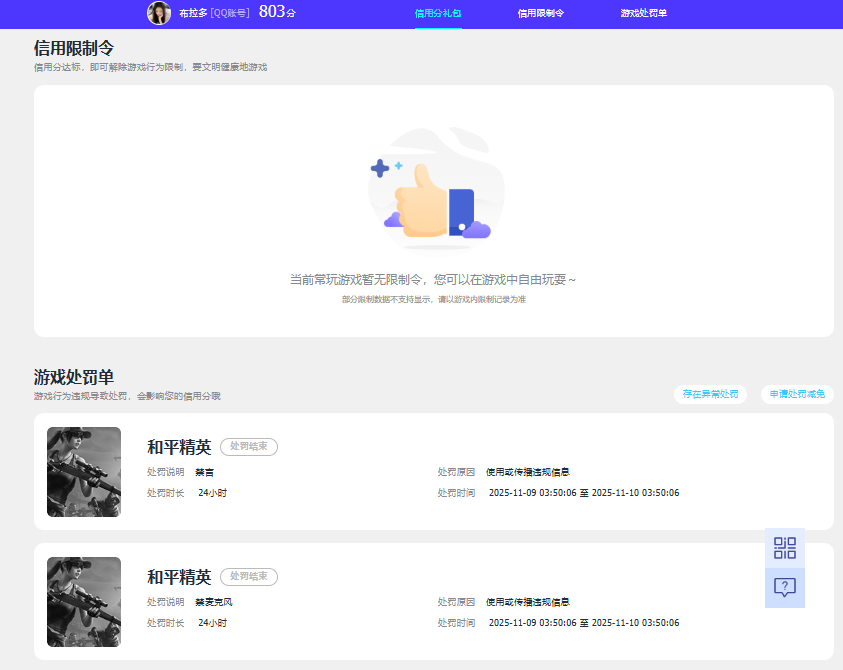Click the 803分 credit score

coord(277,12)
